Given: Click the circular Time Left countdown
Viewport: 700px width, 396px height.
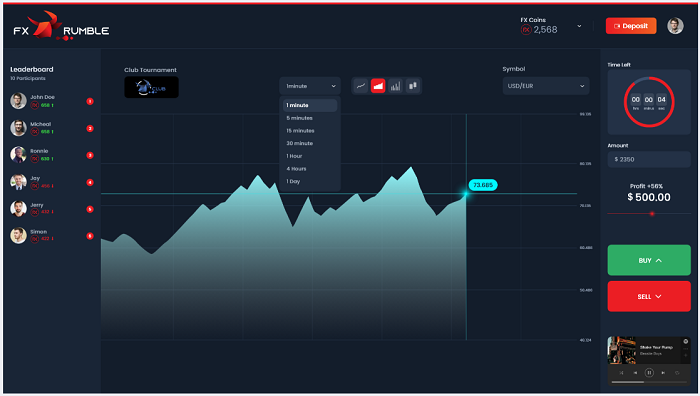Looking at the screenshot, I should pyautogui.click(x=649, y=102).
